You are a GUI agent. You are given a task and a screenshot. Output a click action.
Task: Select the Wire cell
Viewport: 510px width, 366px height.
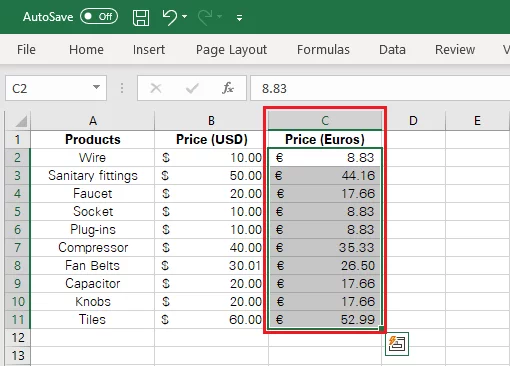pyautogui.click(x=93, y=158)
